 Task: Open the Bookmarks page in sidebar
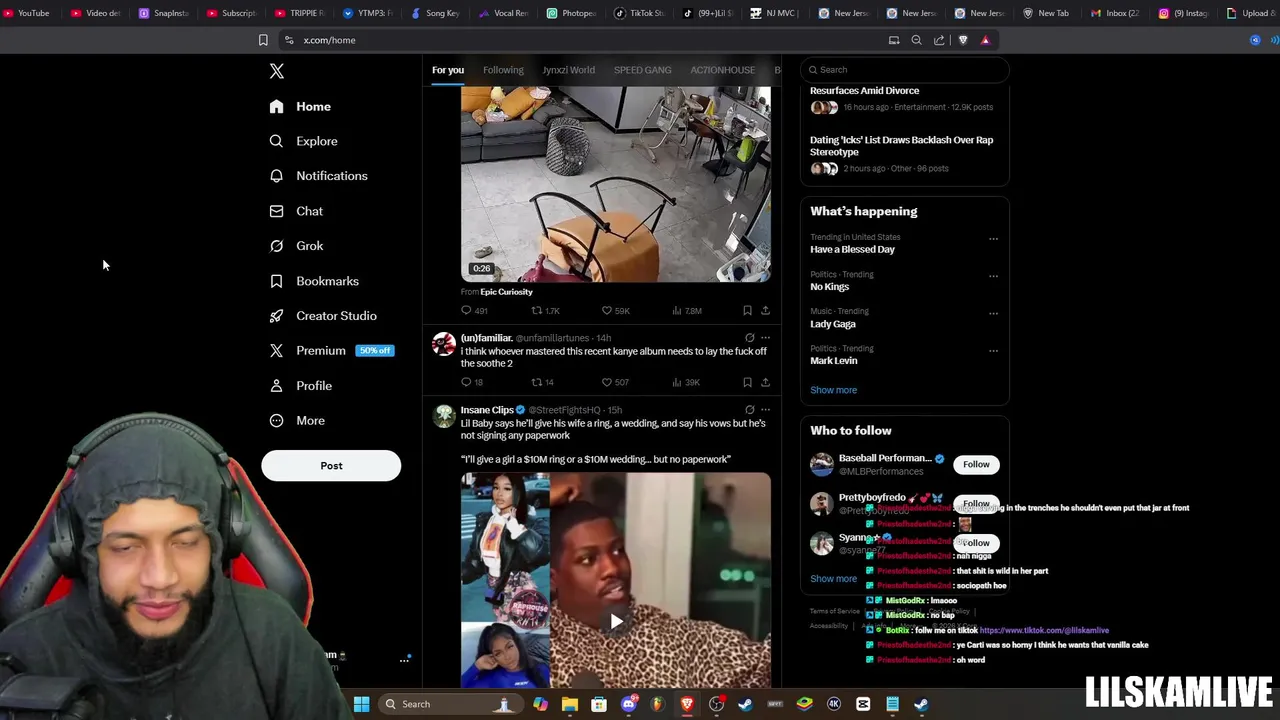[x=314, y=281]
